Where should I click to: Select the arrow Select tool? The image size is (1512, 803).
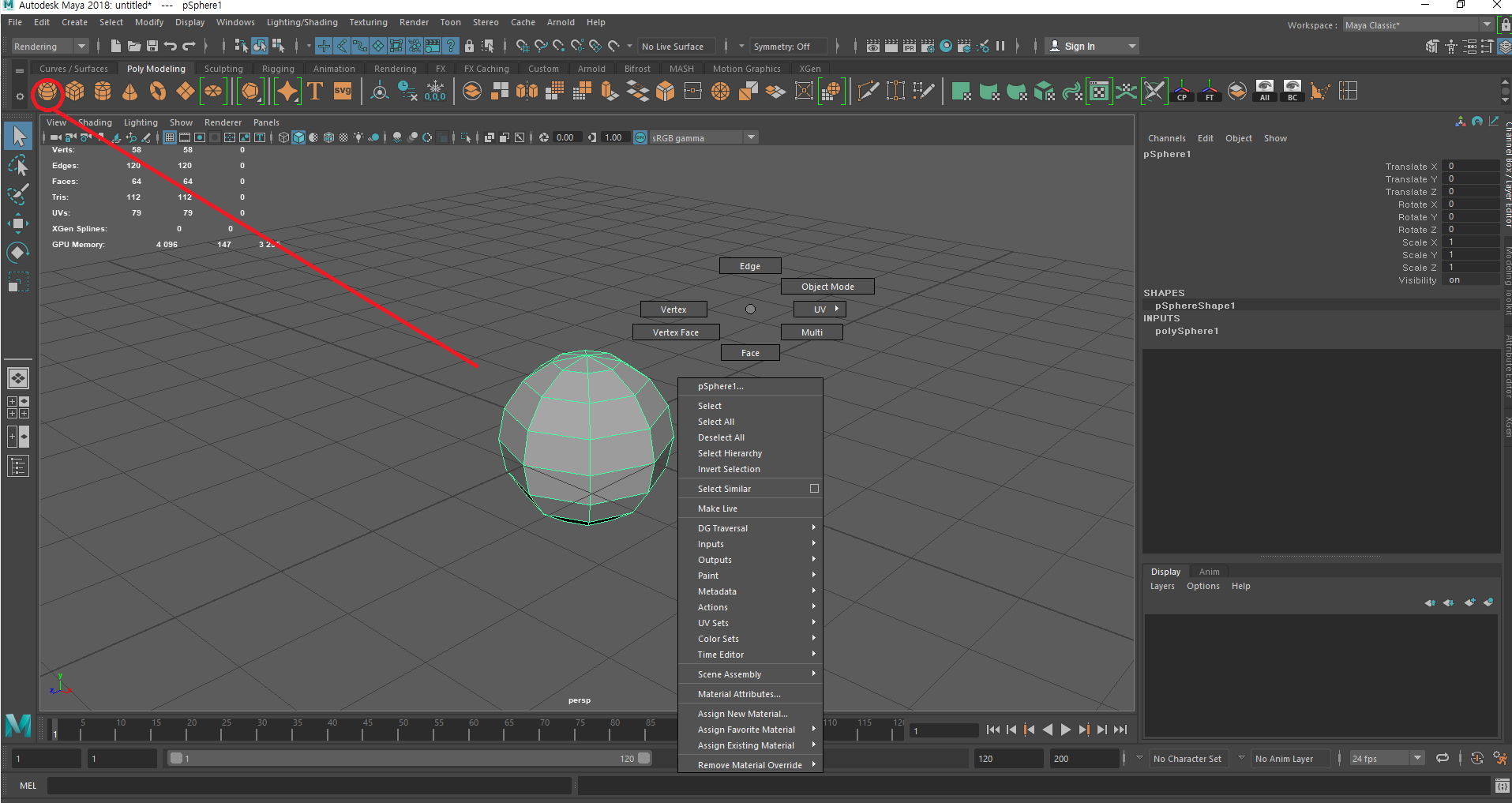click(18, 137)
